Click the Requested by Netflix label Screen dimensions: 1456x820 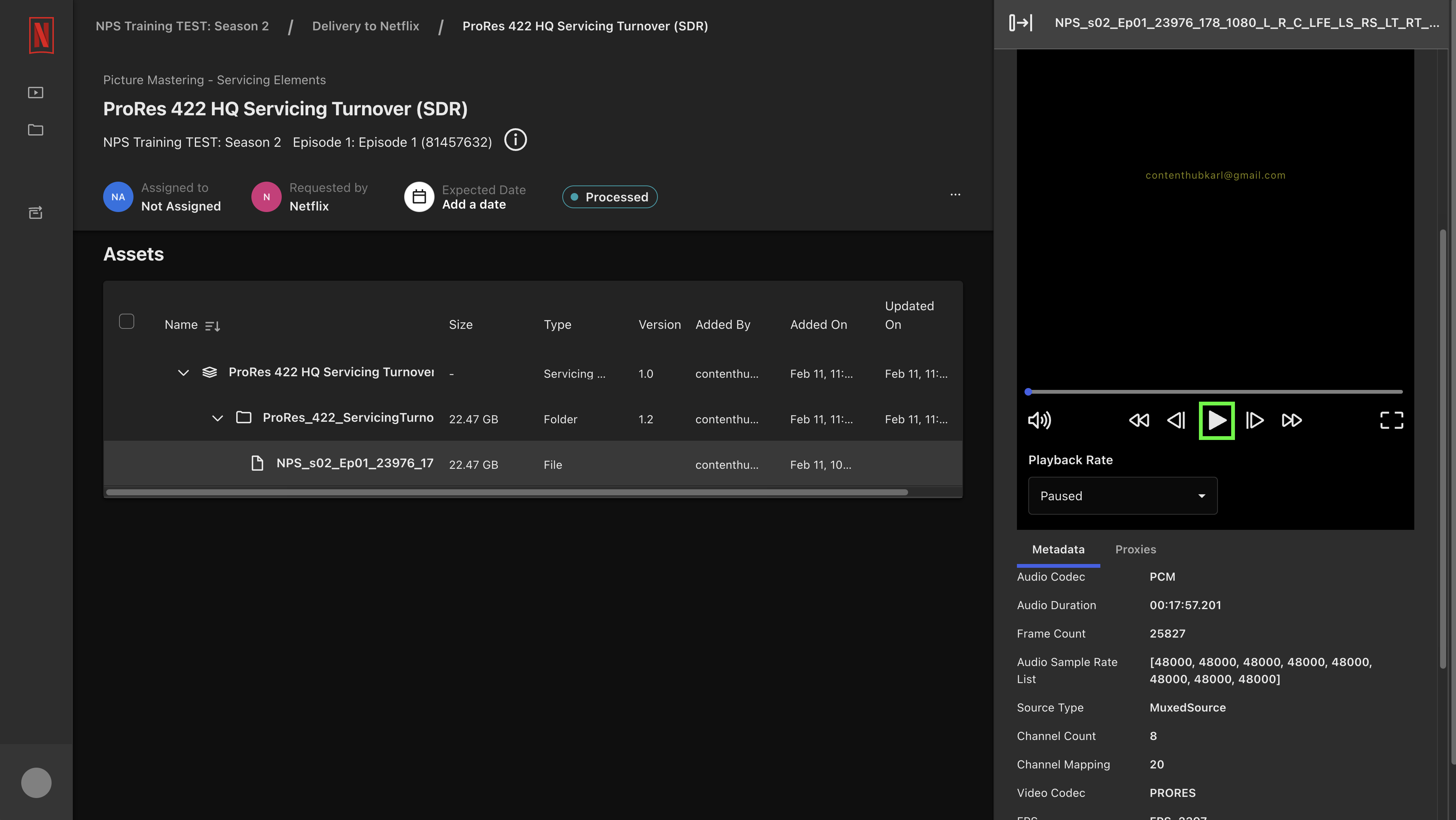[x=328, y=197]
